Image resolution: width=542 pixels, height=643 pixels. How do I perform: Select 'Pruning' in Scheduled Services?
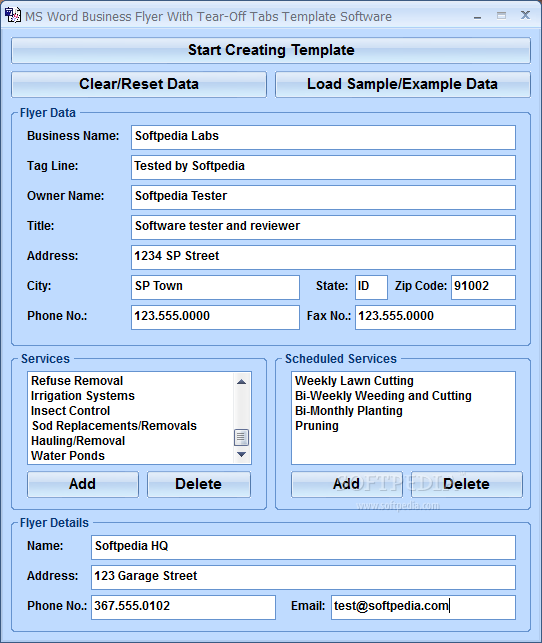tap(317, 426)
